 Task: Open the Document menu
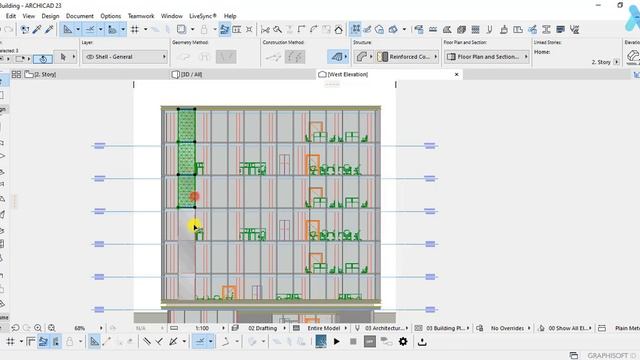coord(80,16)
